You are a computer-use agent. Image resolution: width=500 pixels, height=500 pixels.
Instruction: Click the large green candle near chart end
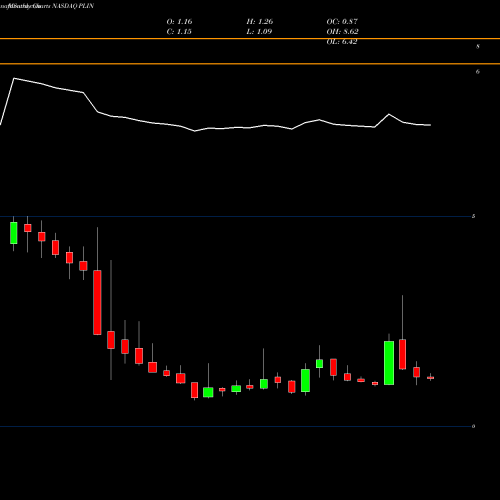(389, 363)
